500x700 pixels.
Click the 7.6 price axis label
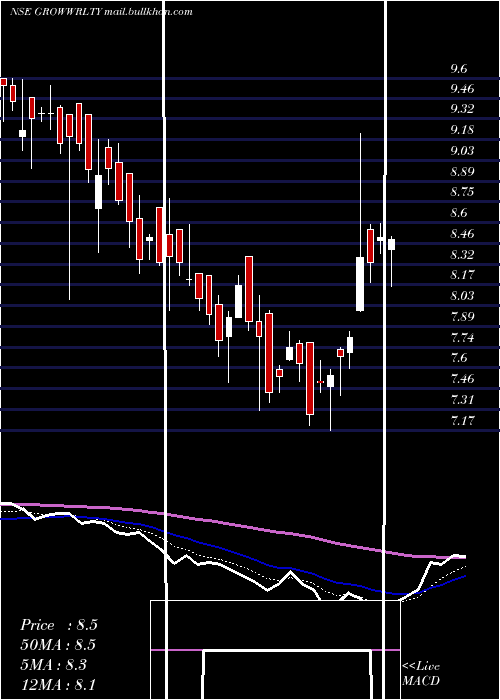[458, 358]
